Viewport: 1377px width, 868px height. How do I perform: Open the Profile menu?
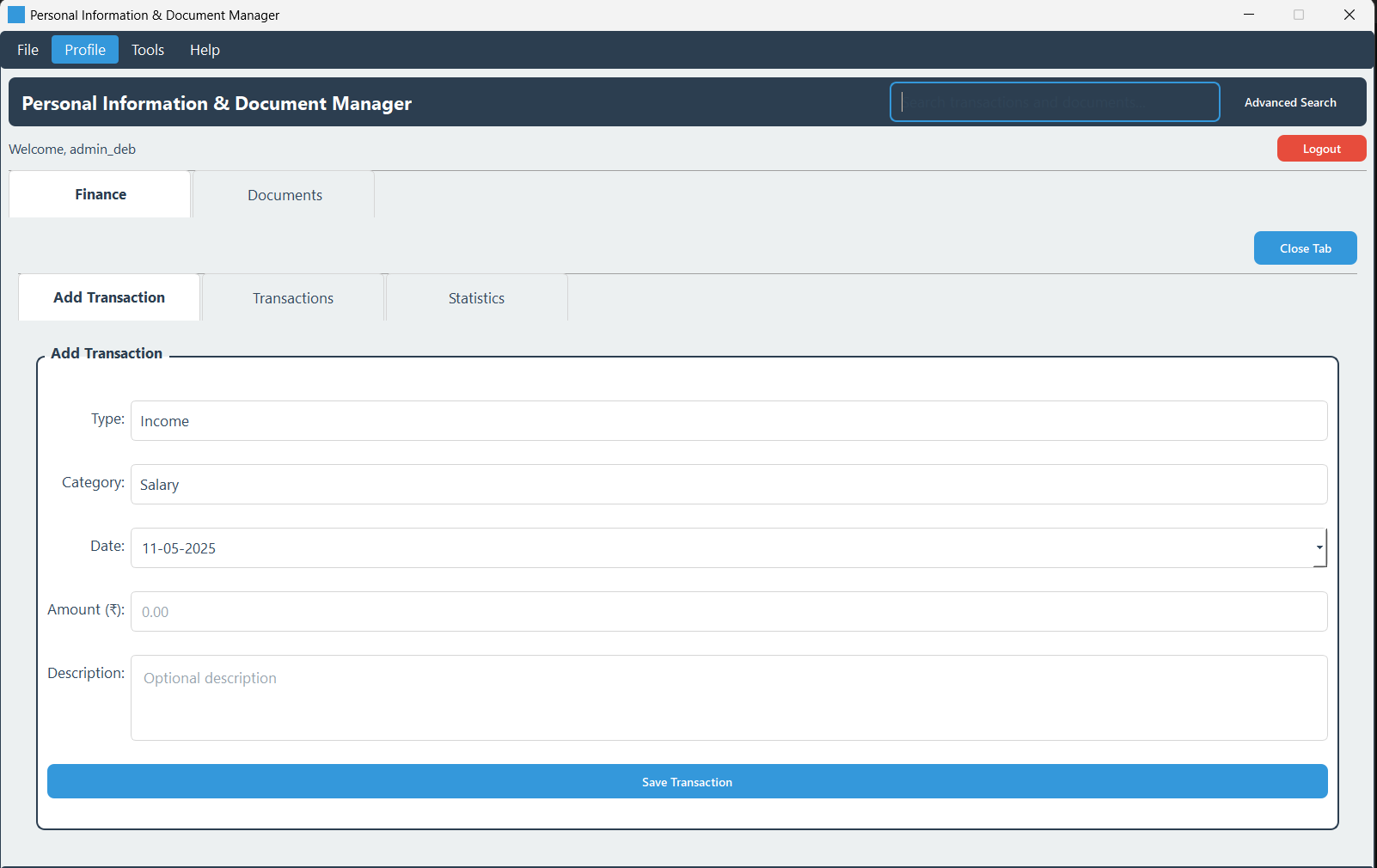point(85,50)
